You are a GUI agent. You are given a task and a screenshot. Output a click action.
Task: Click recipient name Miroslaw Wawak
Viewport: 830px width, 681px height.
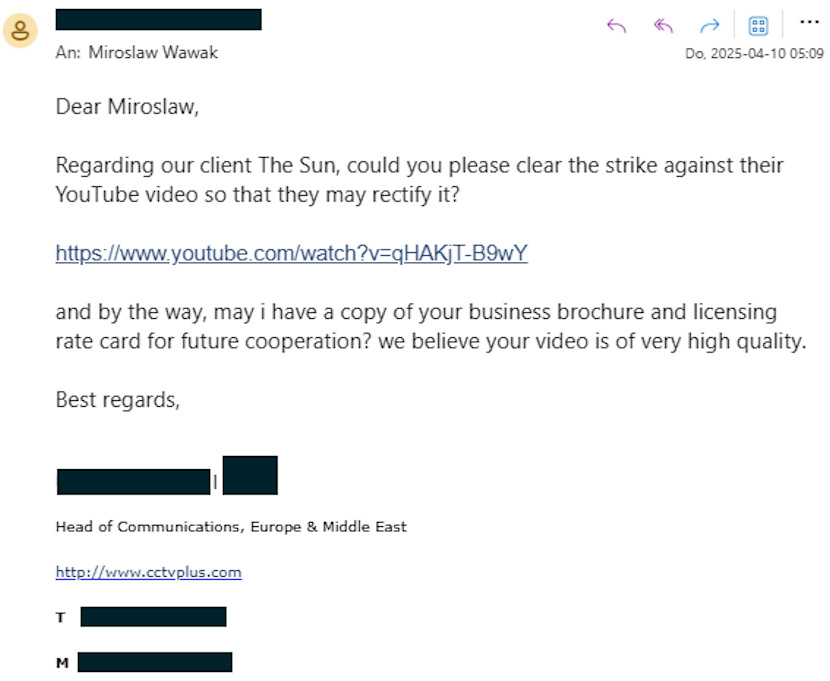point(153,52)
